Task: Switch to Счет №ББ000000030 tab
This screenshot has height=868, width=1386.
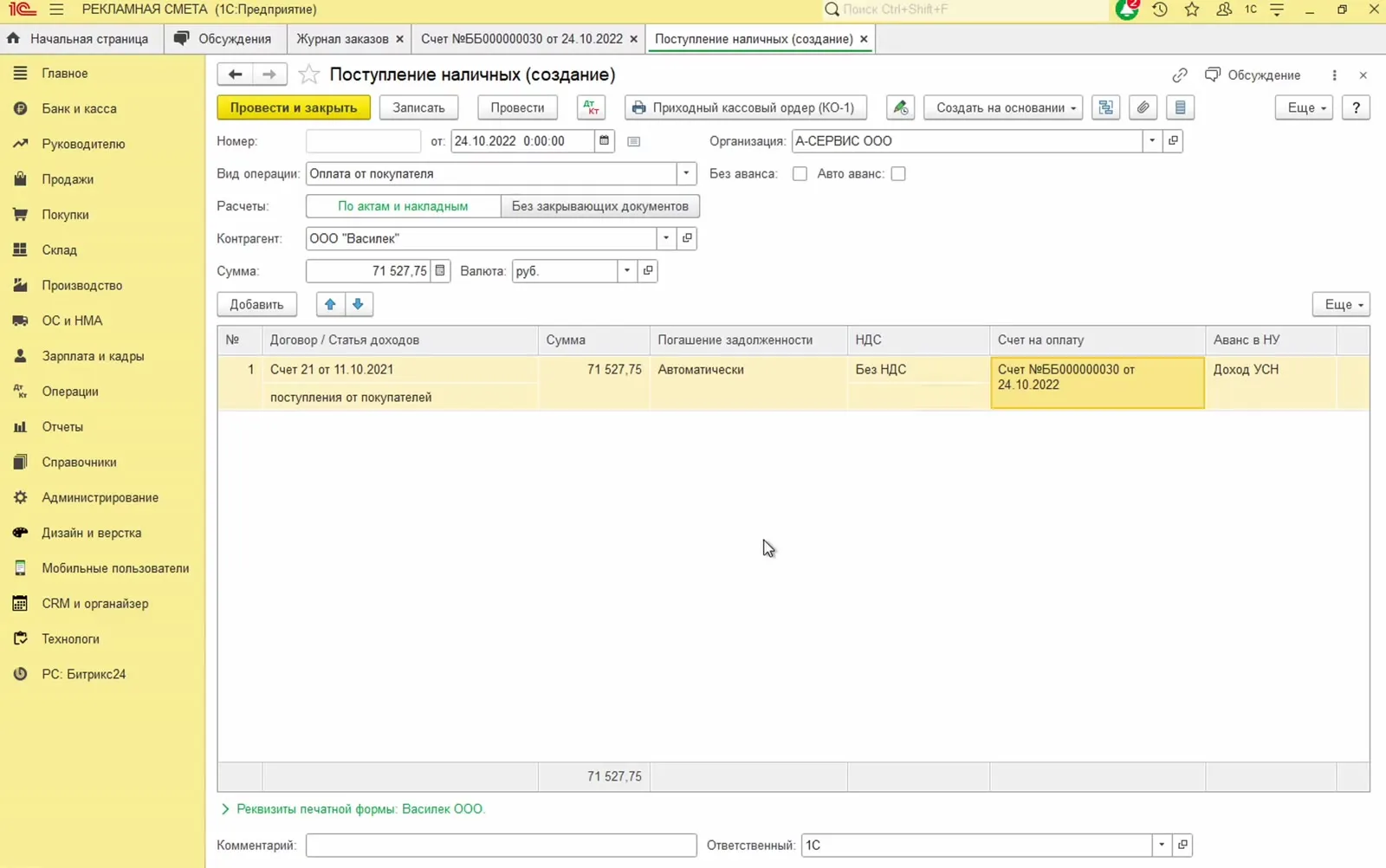Action: point(521,39)
